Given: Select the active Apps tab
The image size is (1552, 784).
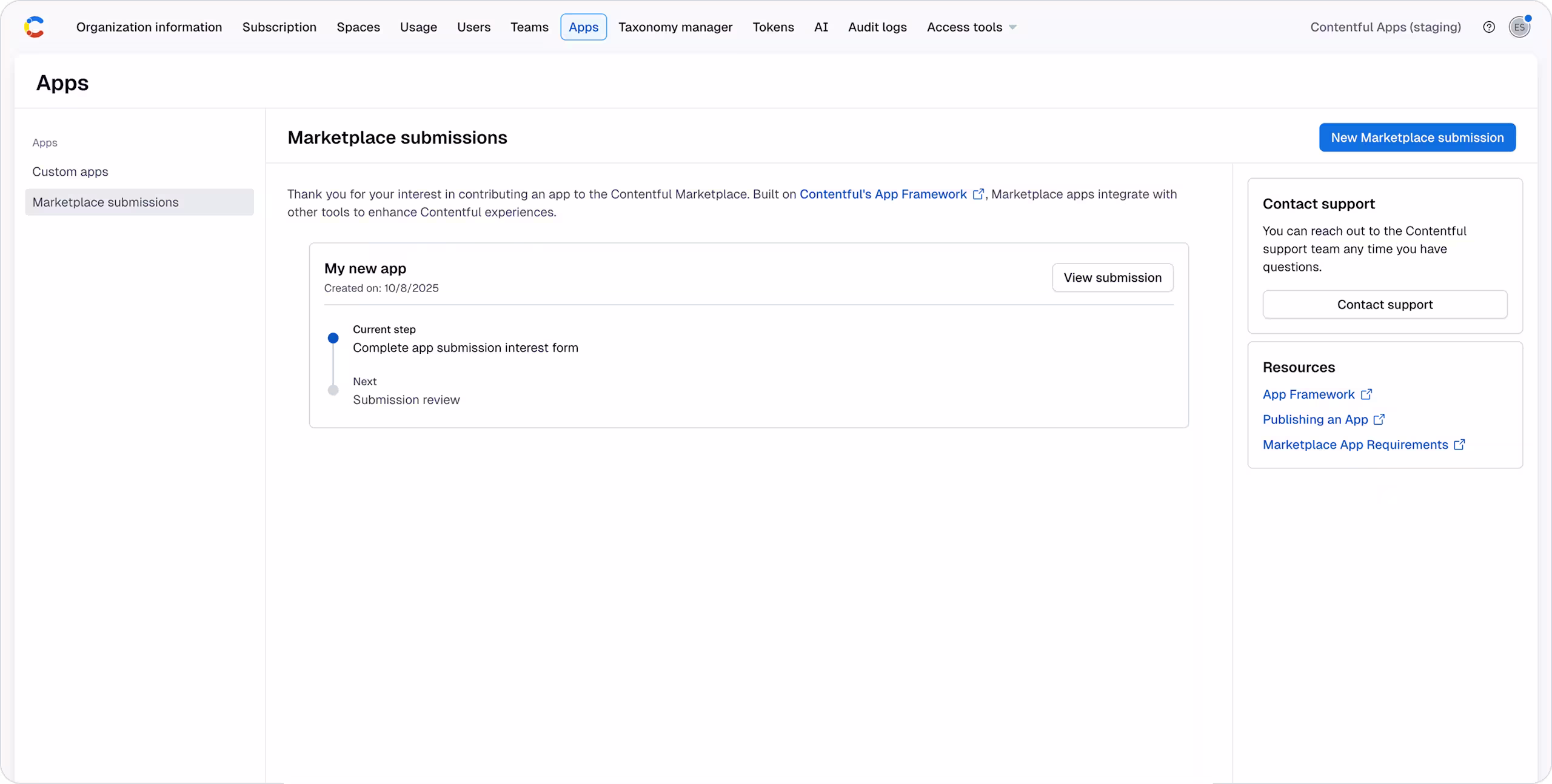Looking at the screenshot, I should (x=583, y=27).
